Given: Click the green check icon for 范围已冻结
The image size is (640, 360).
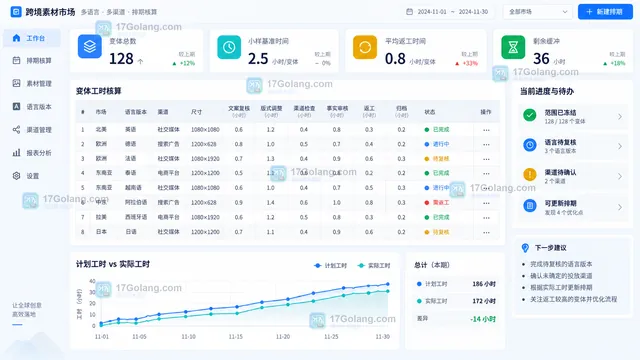Looking at the screenshot, I should (530, 116).
